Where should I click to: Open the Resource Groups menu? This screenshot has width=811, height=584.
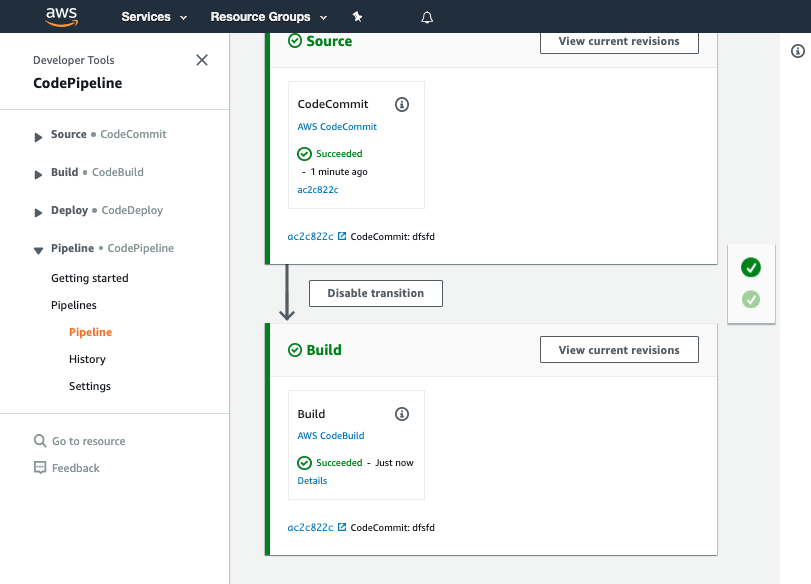click(268, 17)
